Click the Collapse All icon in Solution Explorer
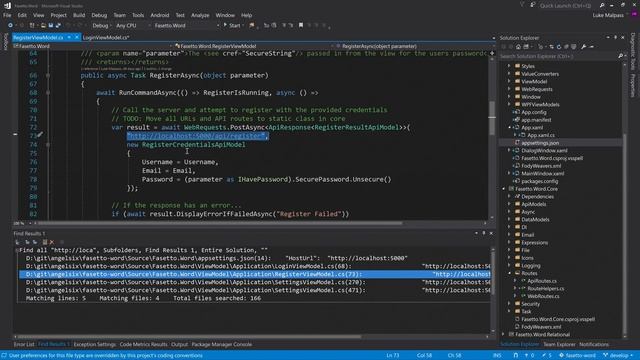 (x=566, y=47)
